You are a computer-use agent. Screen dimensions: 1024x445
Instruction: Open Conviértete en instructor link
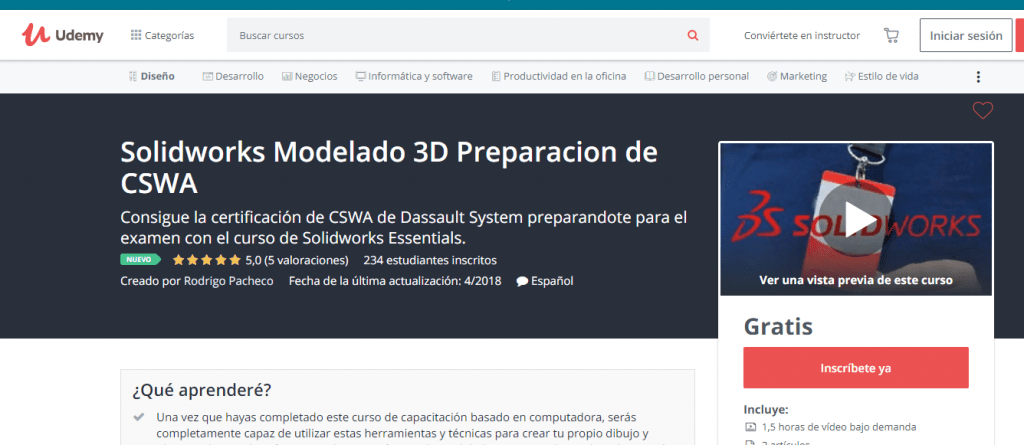801,35
